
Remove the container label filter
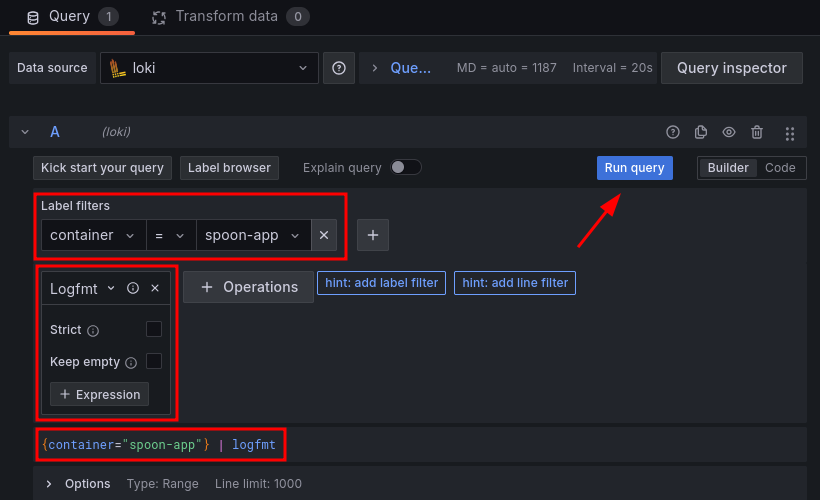click(x=323, y=235)
